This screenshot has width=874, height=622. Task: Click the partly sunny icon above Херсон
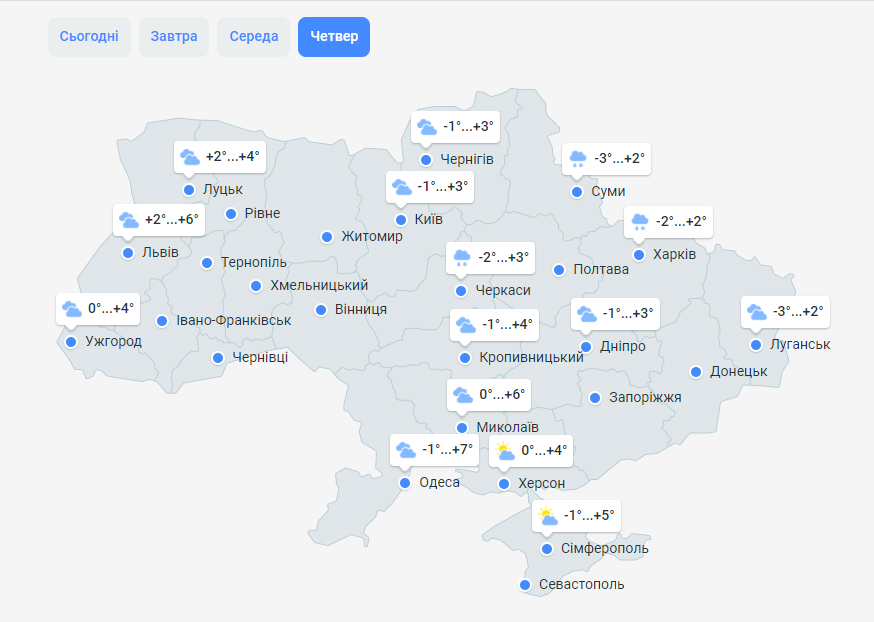505,451
